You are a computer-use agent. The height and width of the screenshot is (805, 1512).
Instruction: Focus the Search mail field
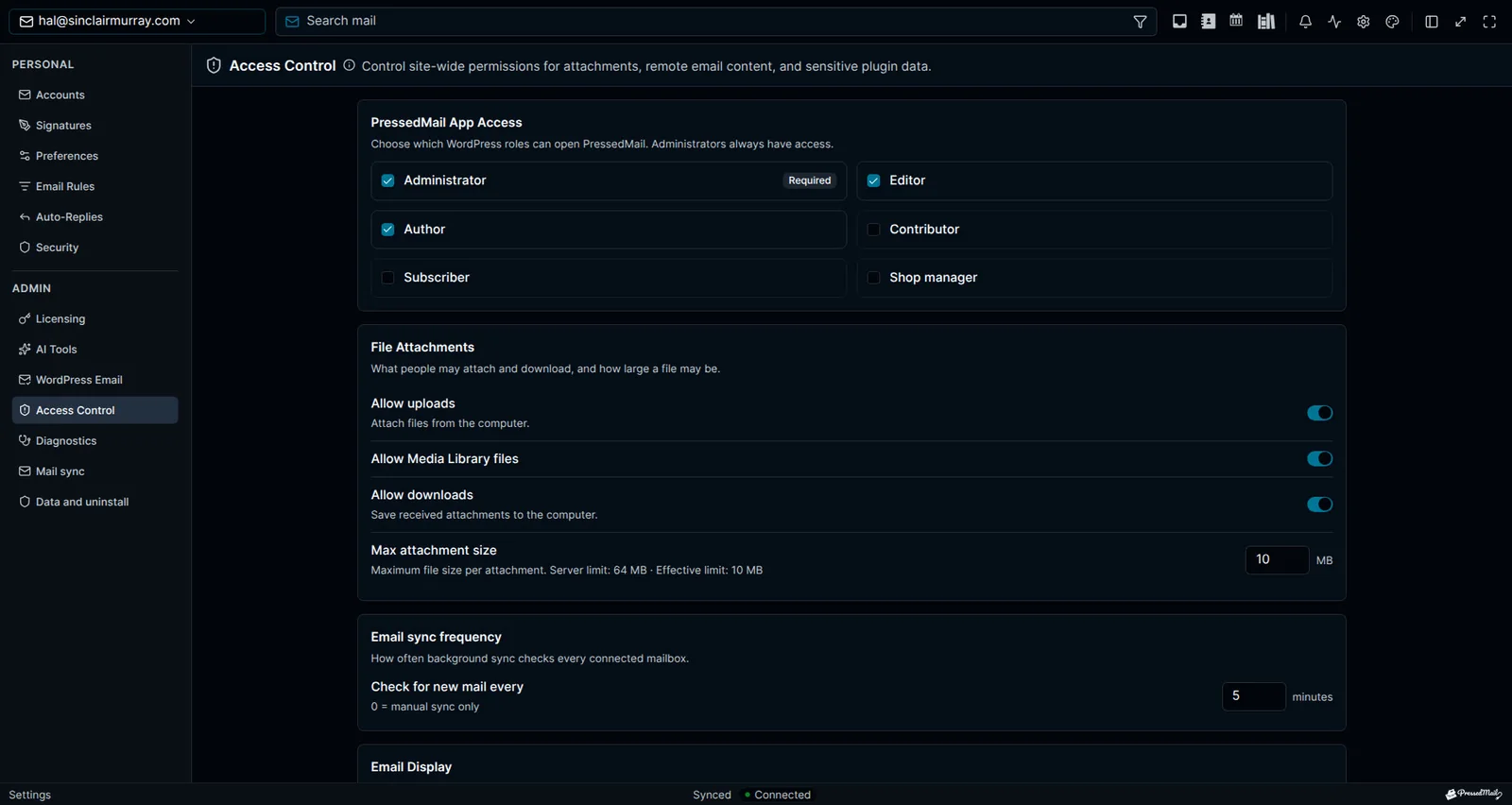pos(715,21)
